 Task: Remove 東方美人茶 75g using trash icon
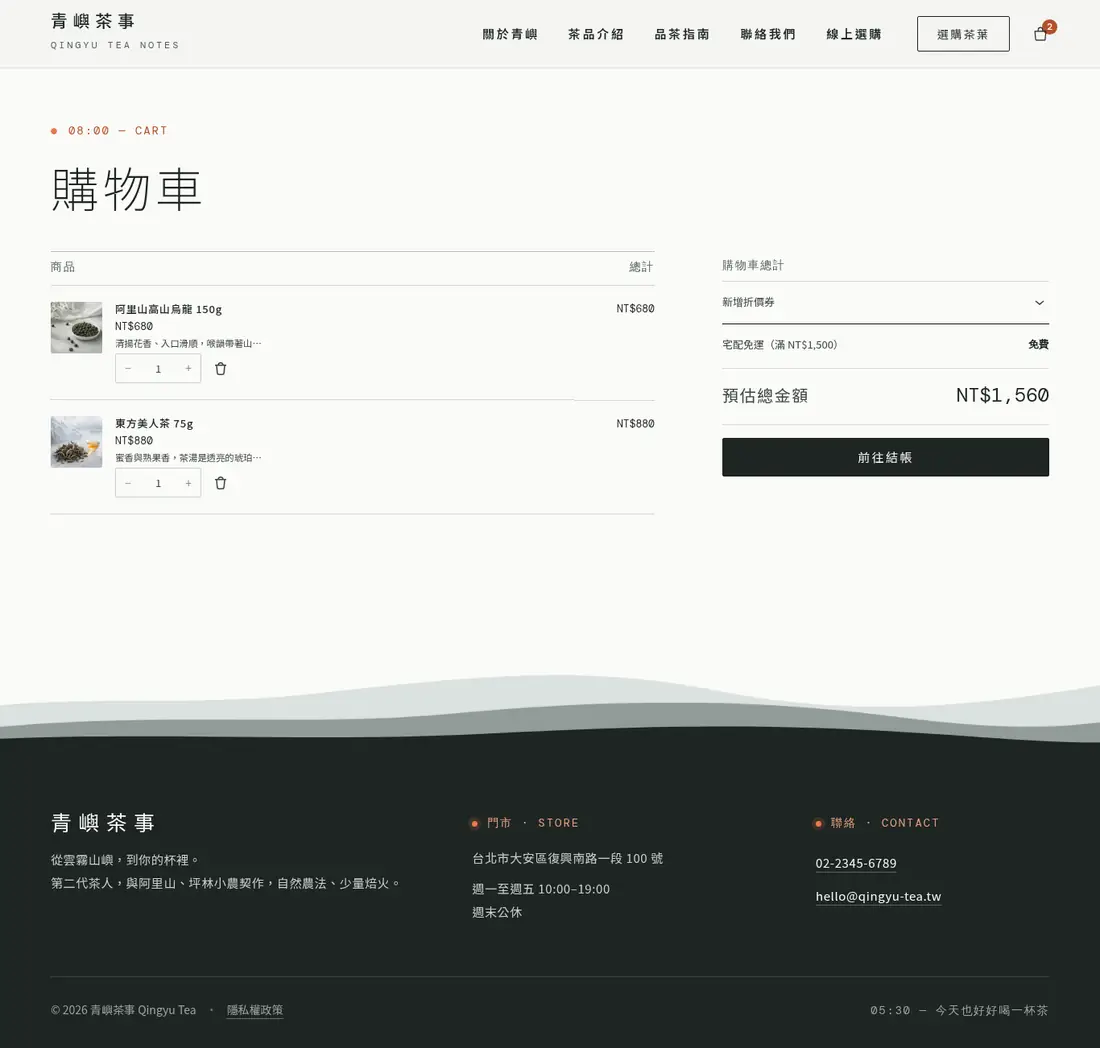pyautogui.click(x=220, y=483)
